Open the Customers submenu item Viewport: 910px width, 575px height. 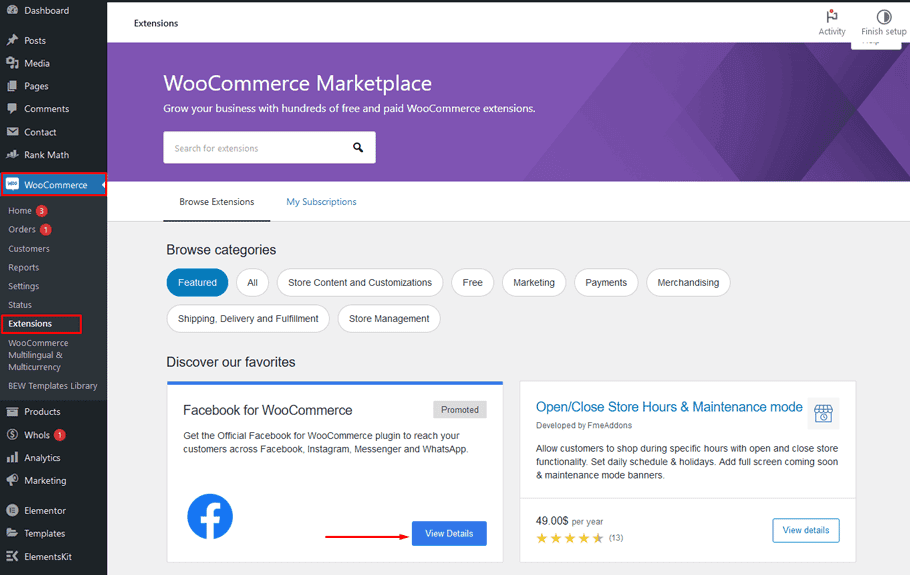[29, 248]
